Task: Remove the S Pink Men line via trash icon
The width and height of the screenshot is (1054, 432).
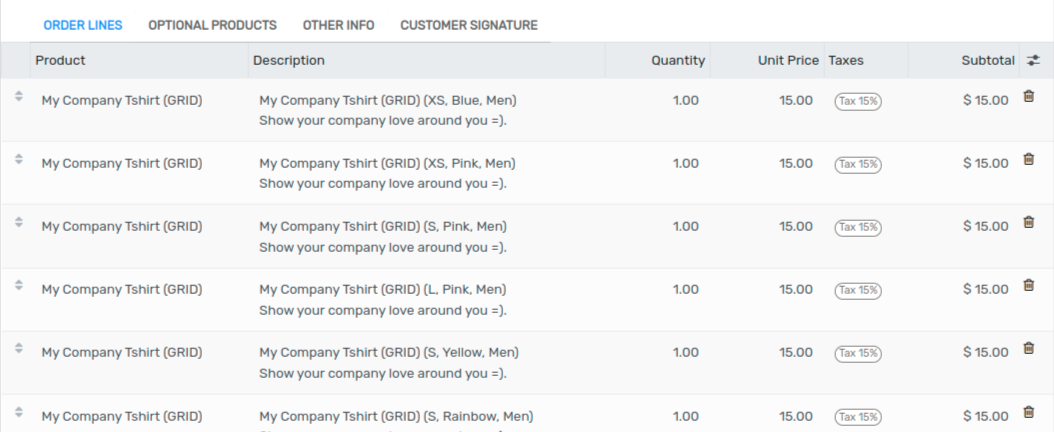Action: [1029, 222]
